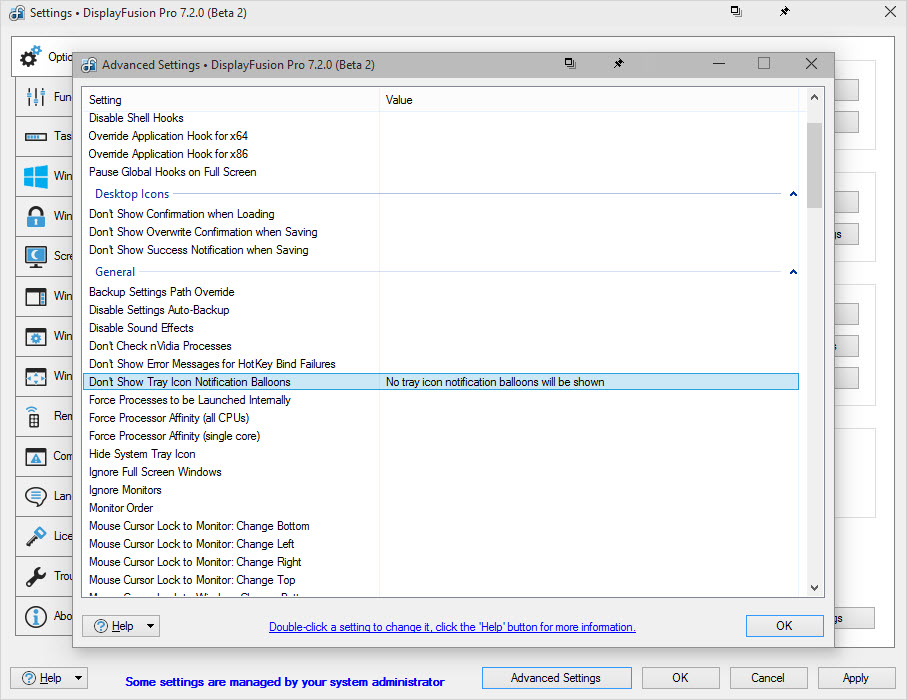Click the About info icon in sidebar

(x=36, y=617)
